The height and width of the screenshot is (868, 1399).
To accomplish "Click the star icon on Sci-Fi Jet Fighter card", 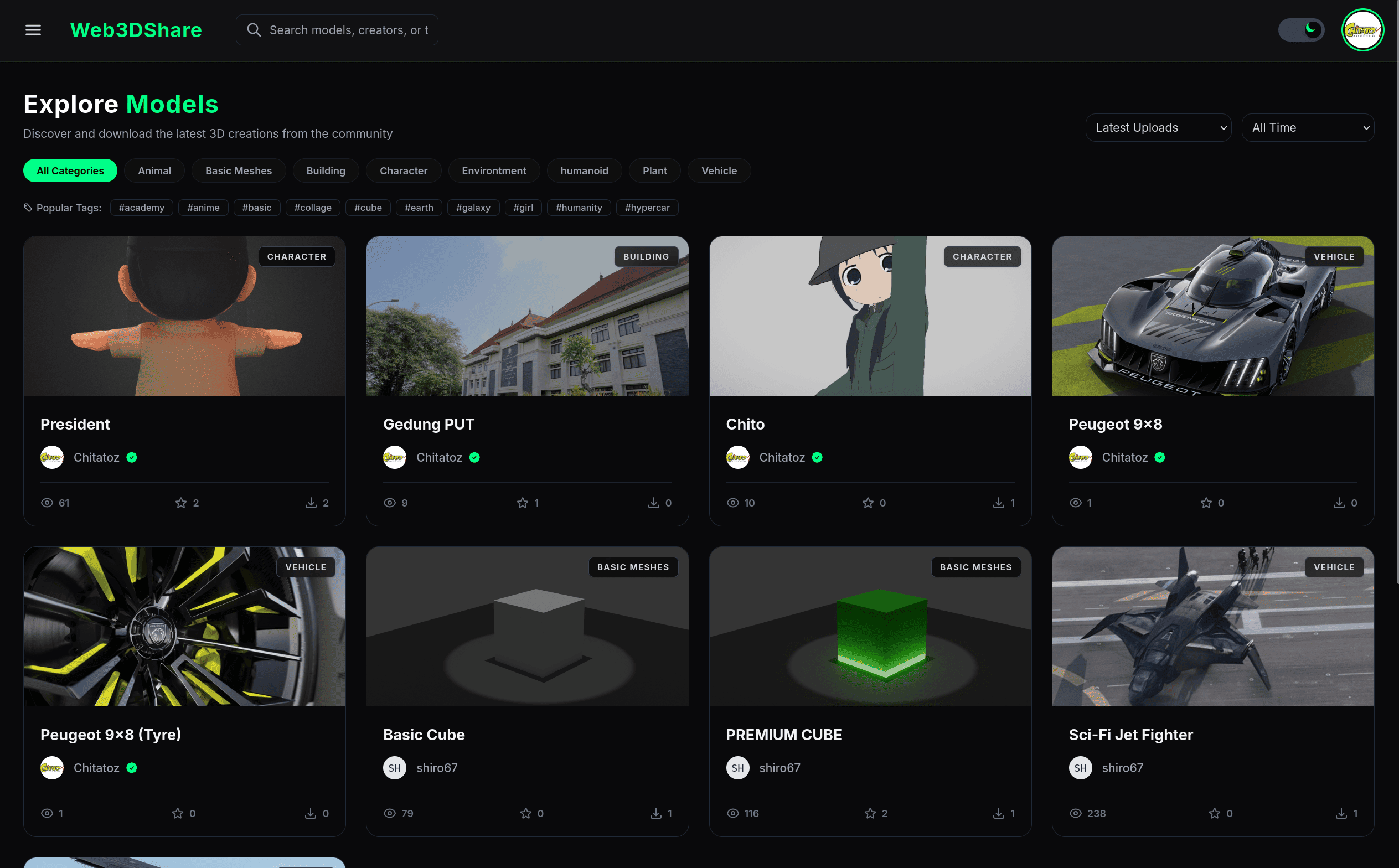I will (1215, 813).
